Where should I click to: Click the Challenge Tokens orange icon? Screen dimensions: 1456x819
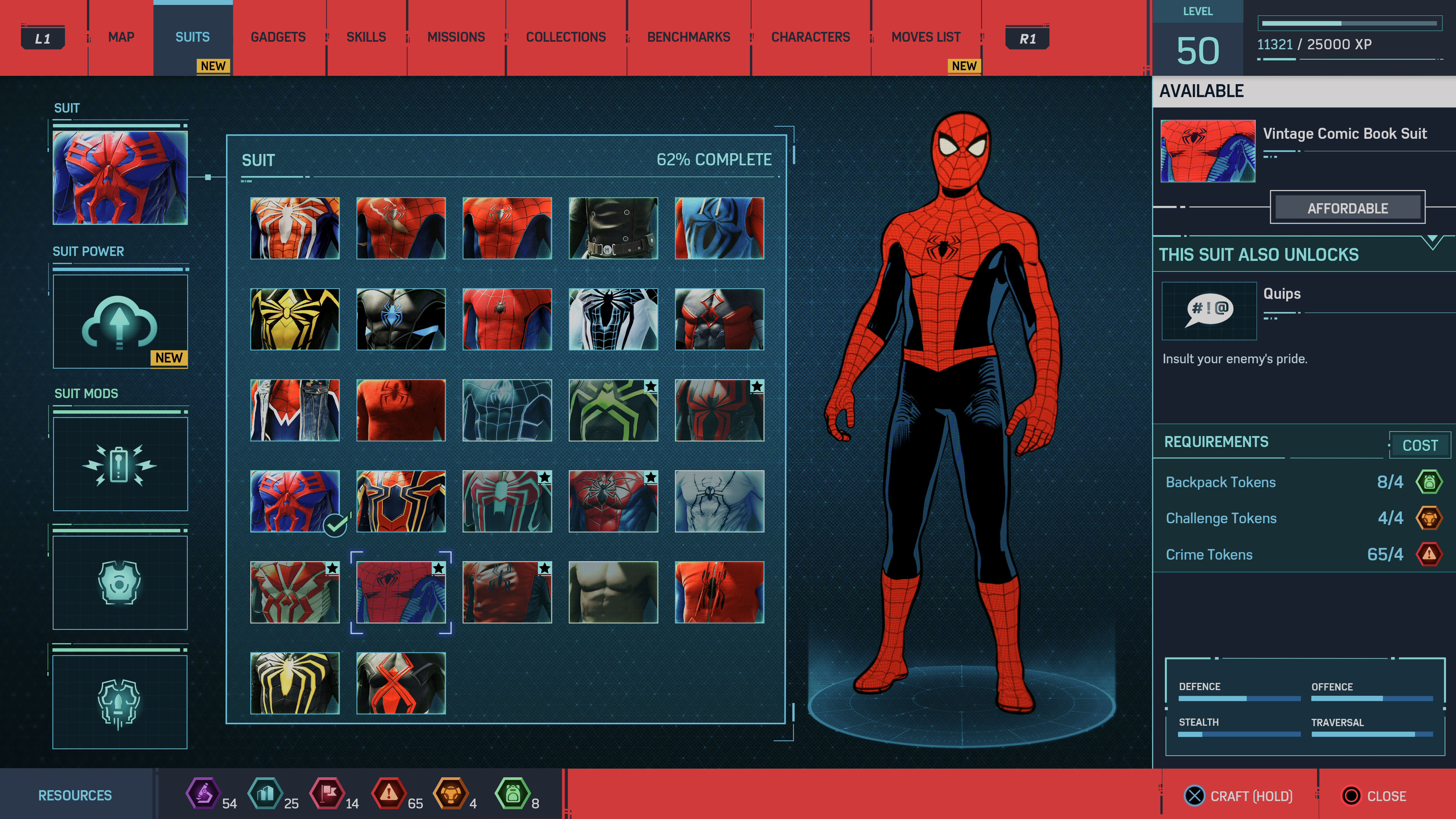pos(1429,518)
